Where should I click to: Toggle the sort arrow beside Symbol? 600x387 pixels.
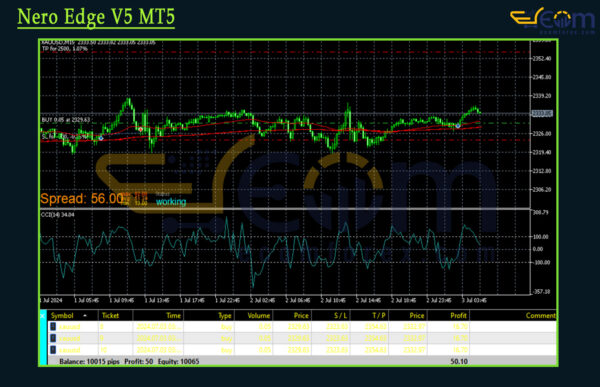click(x=85, y=315)
